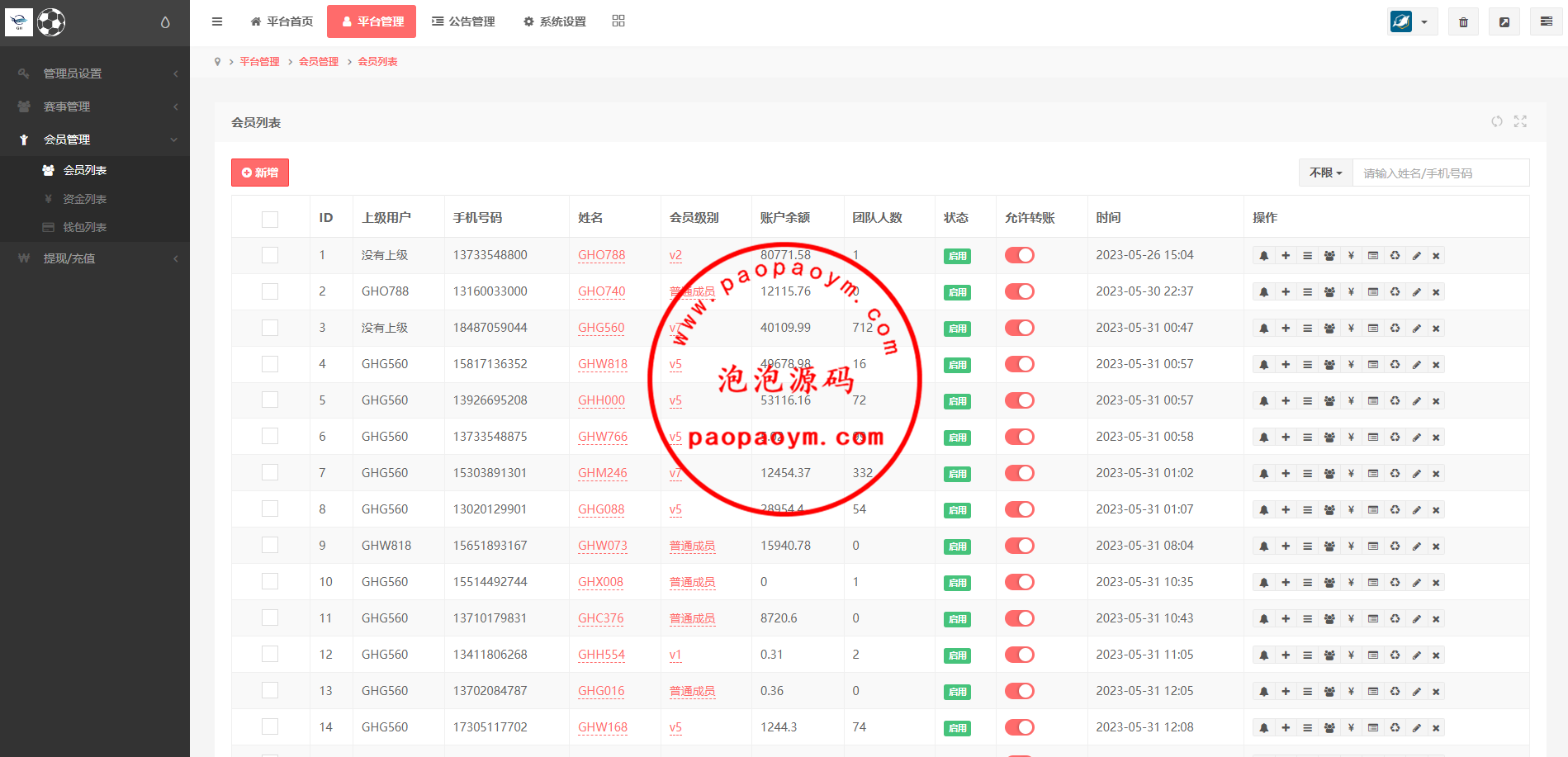Open the right-side panel lines icon in header
This screenshot has width=1568, height=757.
pyautogui.click(x=1546, y=22)
